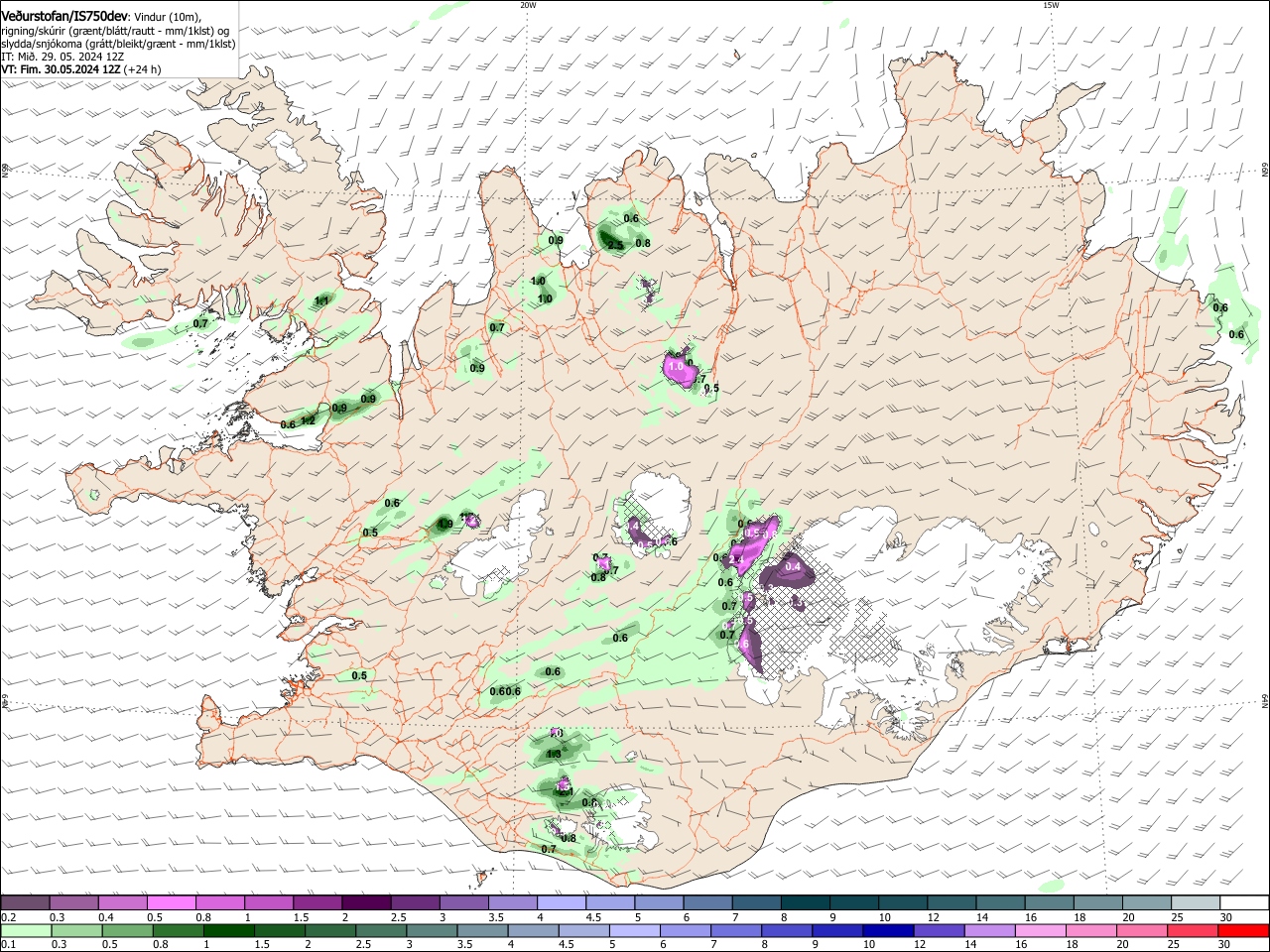Select the white swatch labeled 30 in snow legend
The image size is (1270, 952).
coord(1245,902)
